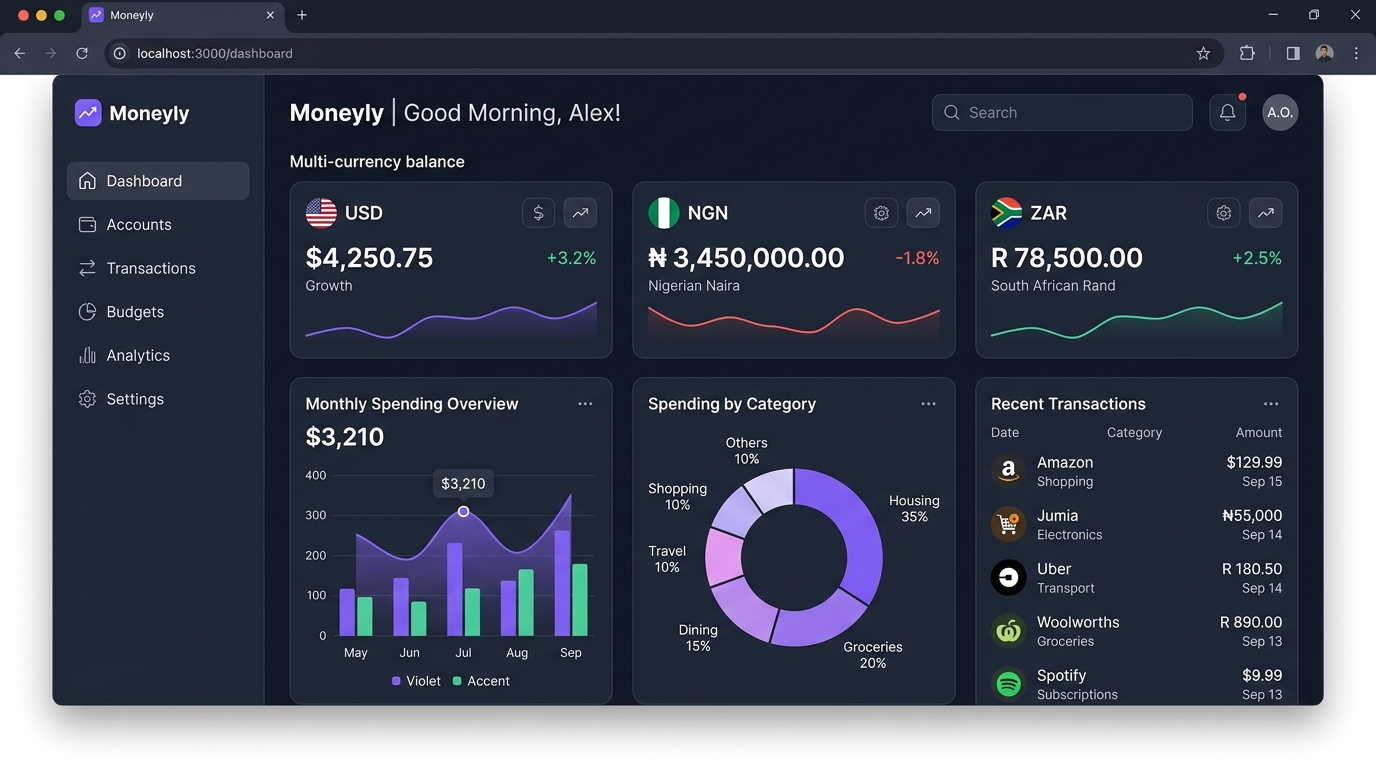Click the Amazon logo in Recent Transactions
This screenshot has height=768, width=1376.
point(1008,471)
